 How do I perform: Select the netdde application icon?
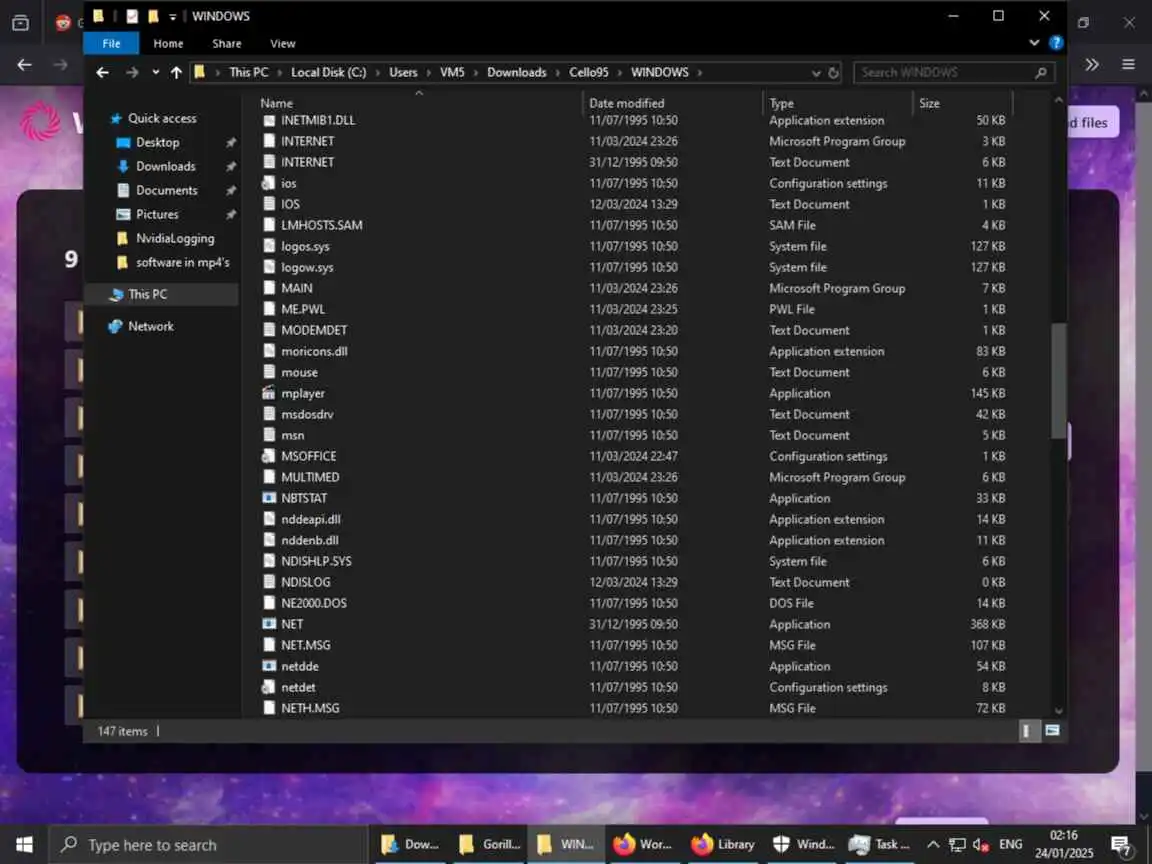coord(269,666)
